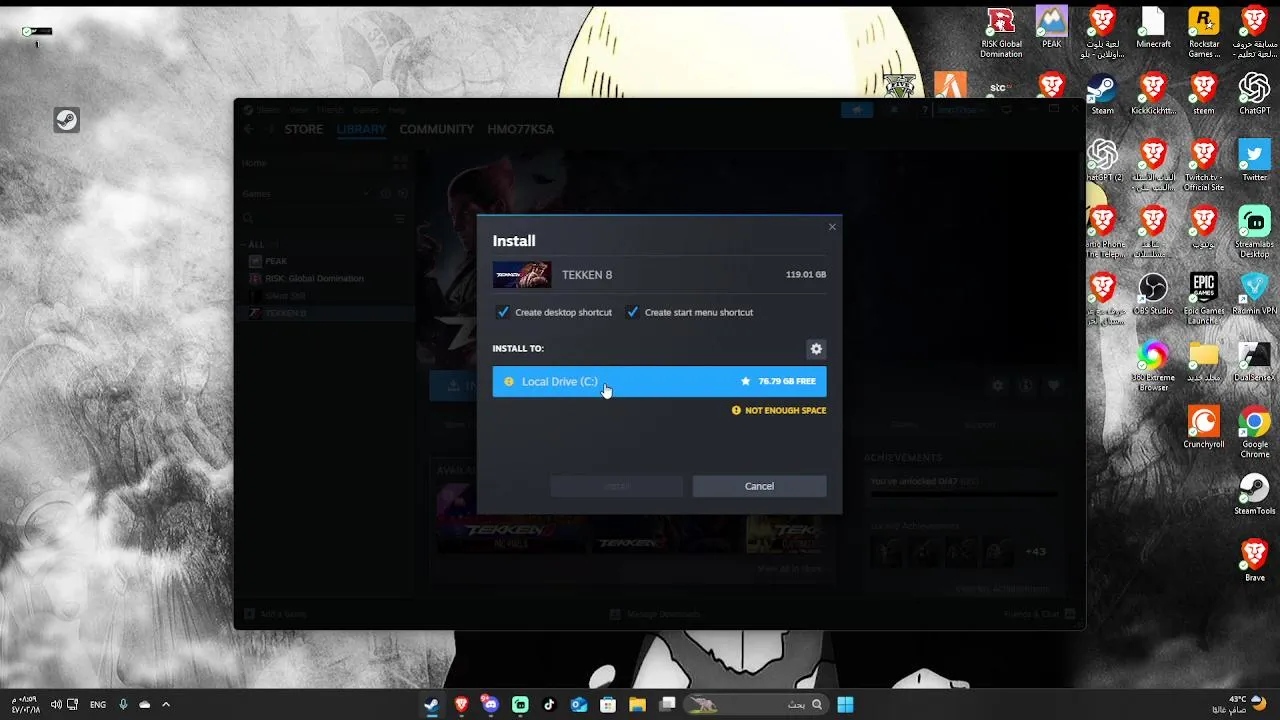Click the NOT ENOUGH SPACE warning
This screenshot has width=1280, height=720.
point(779,411)
